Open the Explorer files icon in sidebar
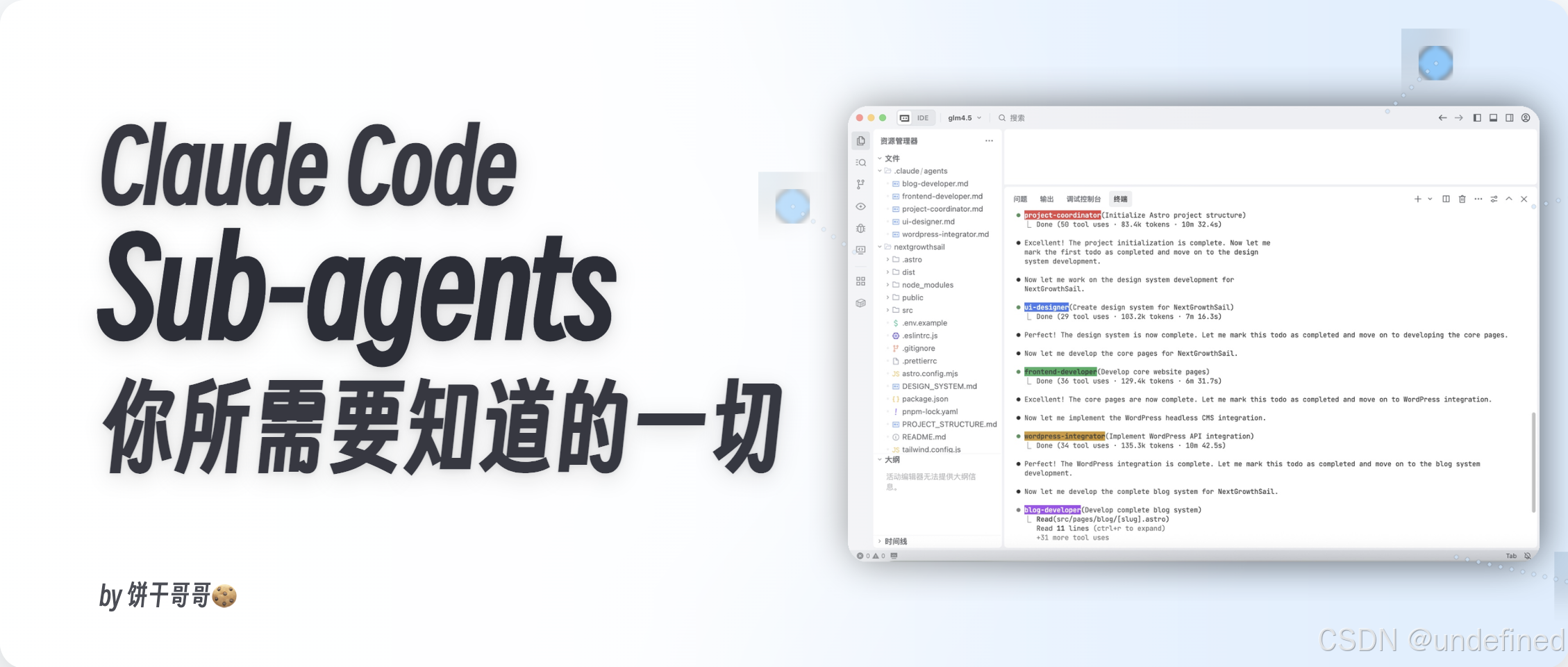This screenshot has width=1568, height=667. click(861, 141)
